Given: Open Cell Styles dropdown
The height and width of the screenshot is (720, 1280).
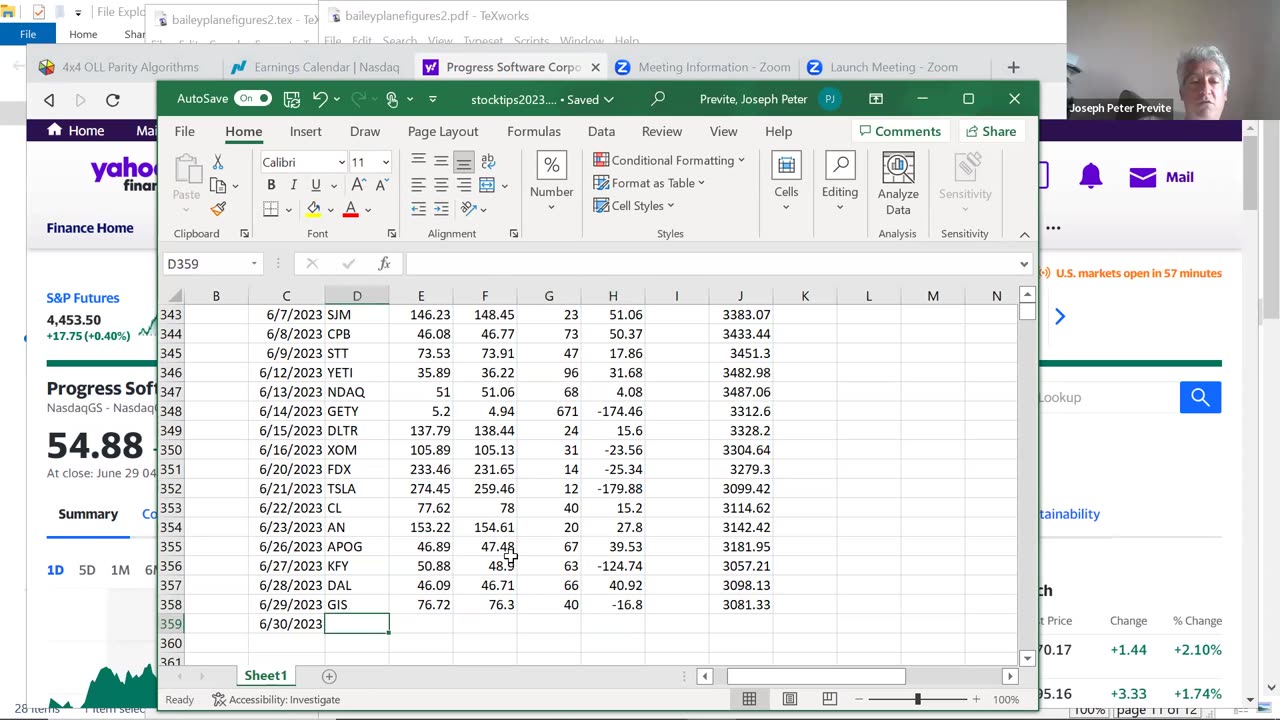Looking at the screenshot, I should click(634, 206).
